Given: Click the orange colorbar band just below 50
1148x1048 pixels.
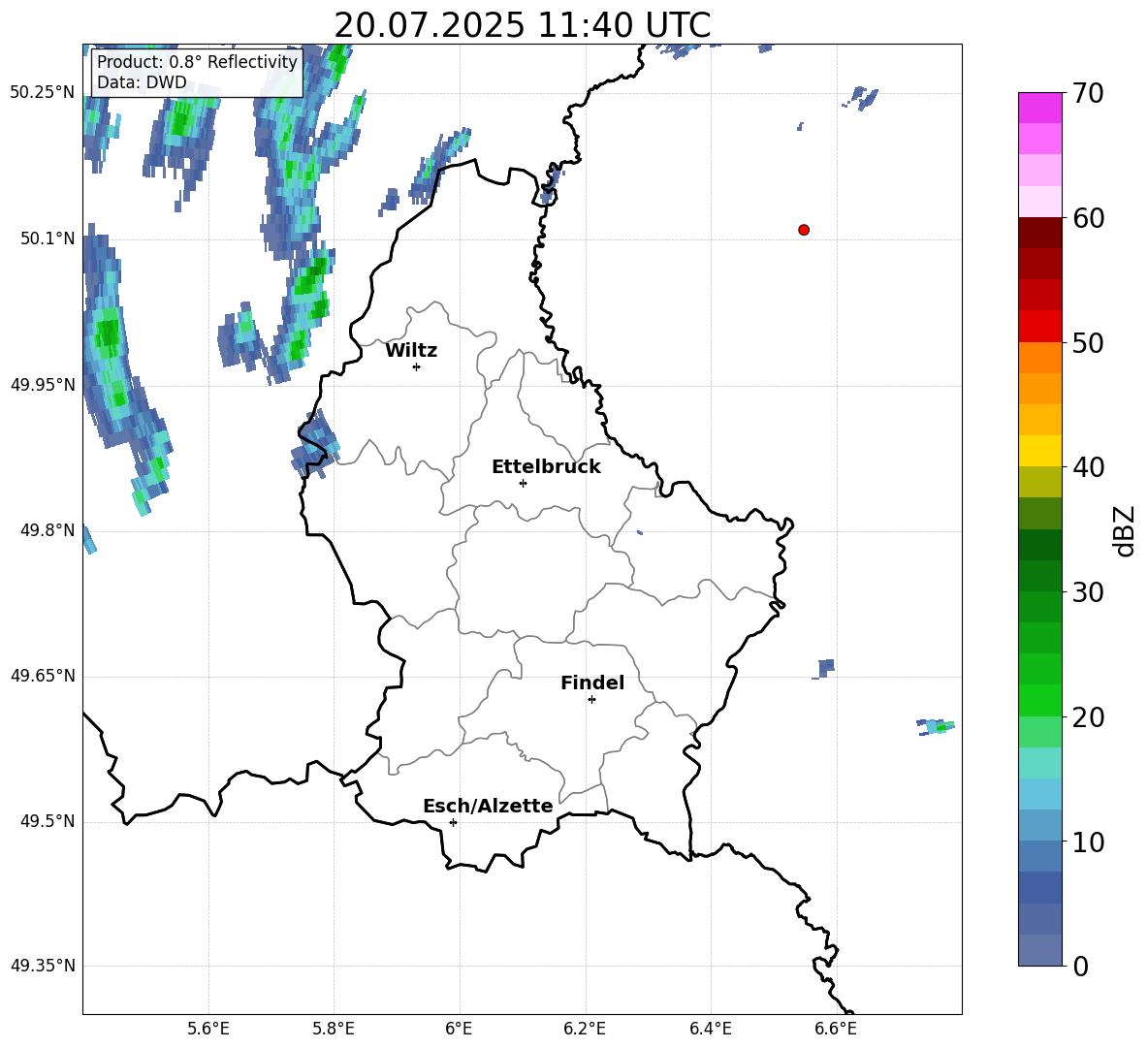Looking at the screenshot, I should (1040, 358).
